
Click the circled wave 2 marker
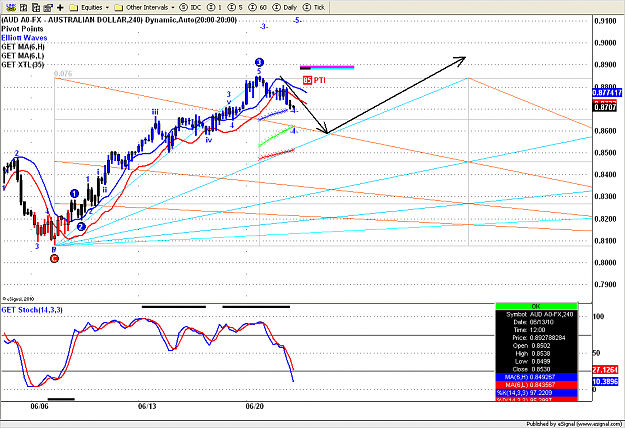(x=81, y=226)
